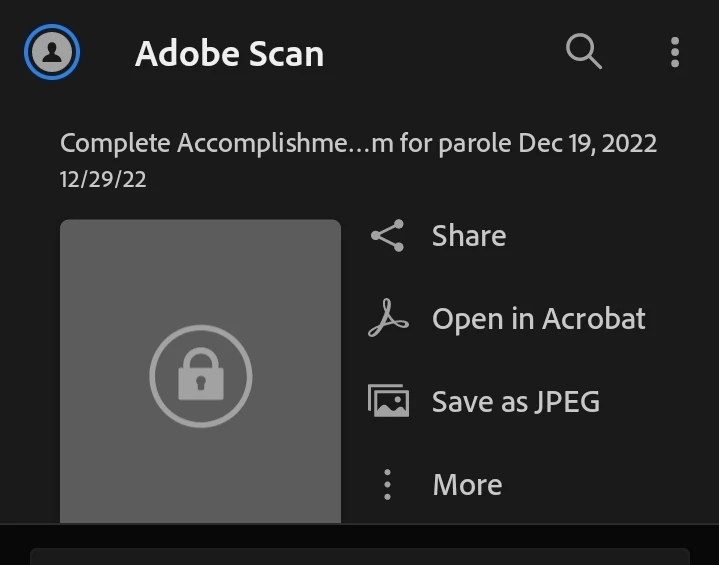Viewport: 719px width, 565px height.
Task: Click the Share arrow icon
Action: click(387, 236)
